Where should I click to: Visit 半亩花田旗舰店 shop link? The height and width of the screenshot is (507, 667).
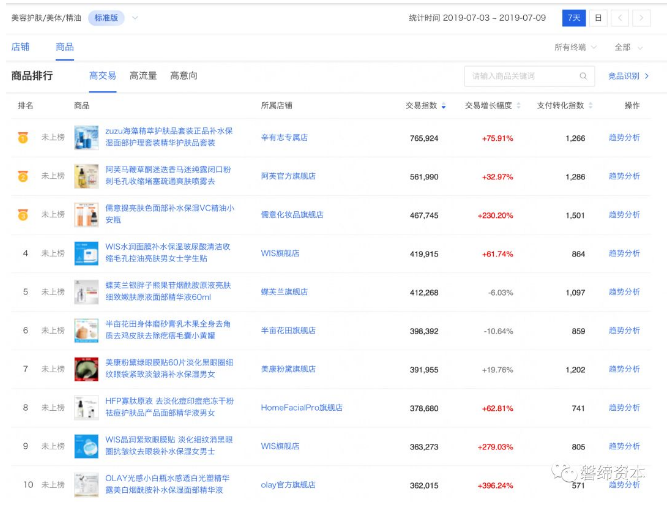pyautogui.click(x=288, y=330)
